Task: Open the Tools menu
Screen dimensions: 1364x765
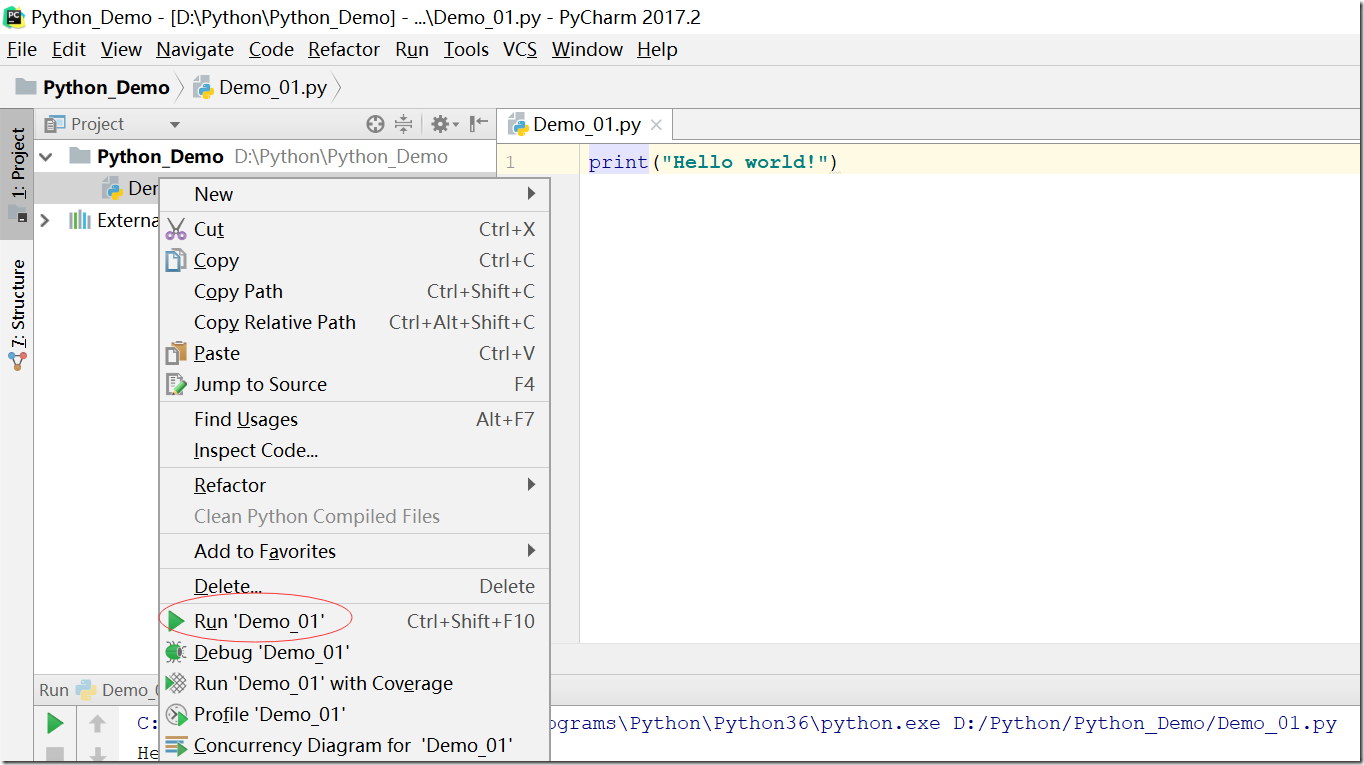Action: click(466, 49)
